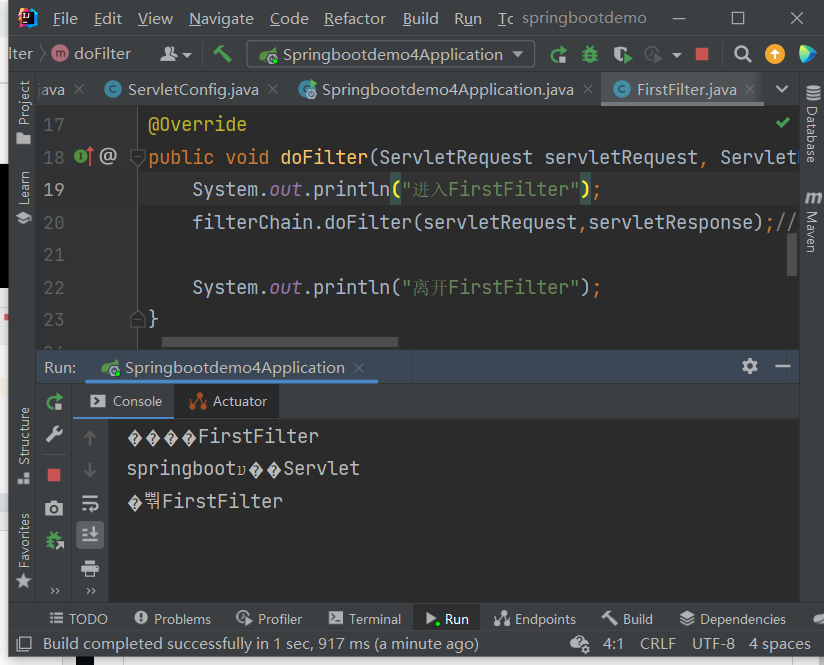Image resolution: width=824 pixels, height=665 pixels.
Task: Open the Terminal tool window
Action: 365,619
